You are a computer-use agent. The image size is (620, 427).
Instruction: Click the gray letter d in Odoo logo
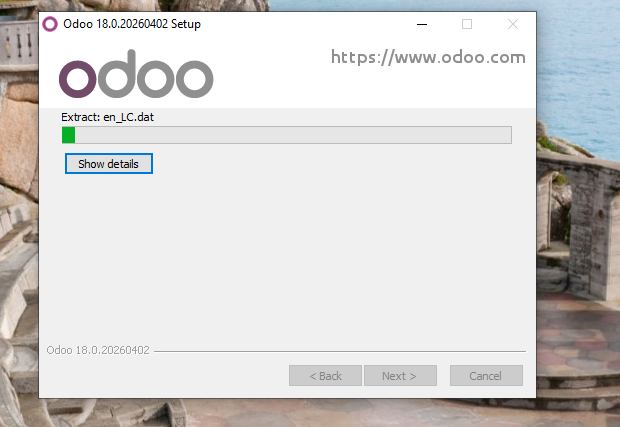(x=117, y=74)
